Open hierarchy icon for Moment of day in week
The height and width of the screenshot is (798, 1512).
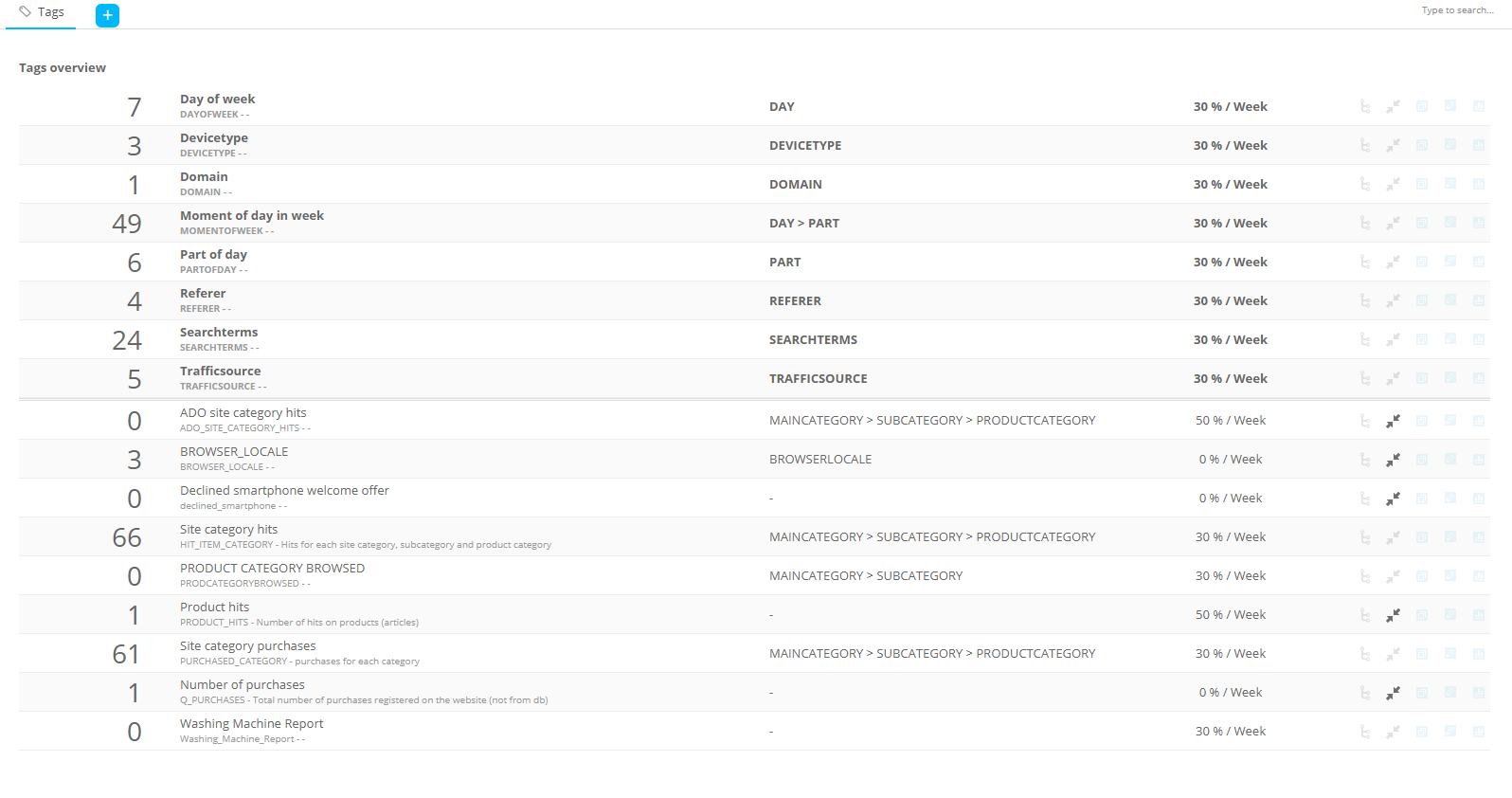(x=1365, y=224)
